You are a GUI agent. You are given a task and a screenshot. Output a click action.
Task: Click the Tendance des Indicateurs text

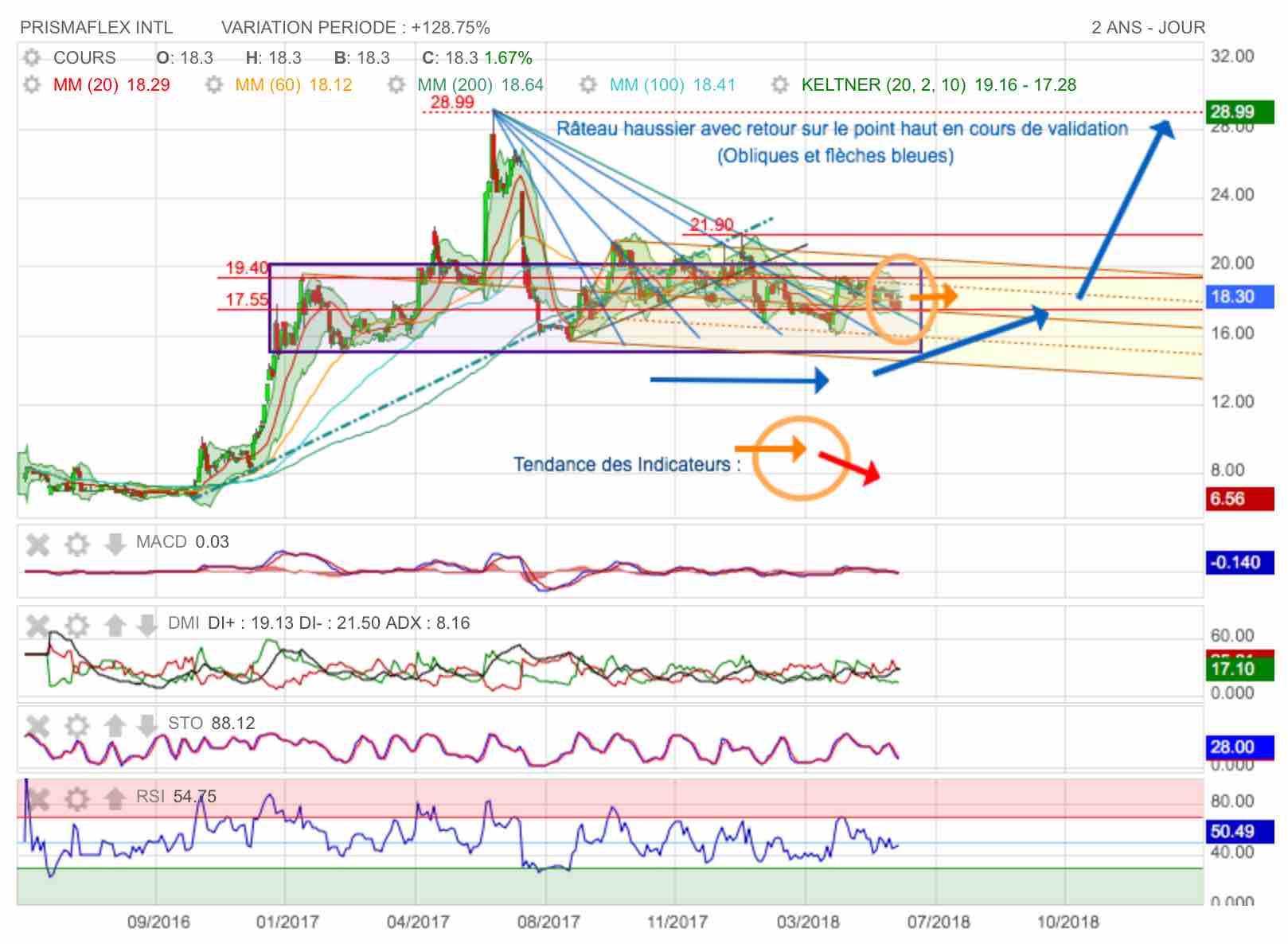pos(626,464)
